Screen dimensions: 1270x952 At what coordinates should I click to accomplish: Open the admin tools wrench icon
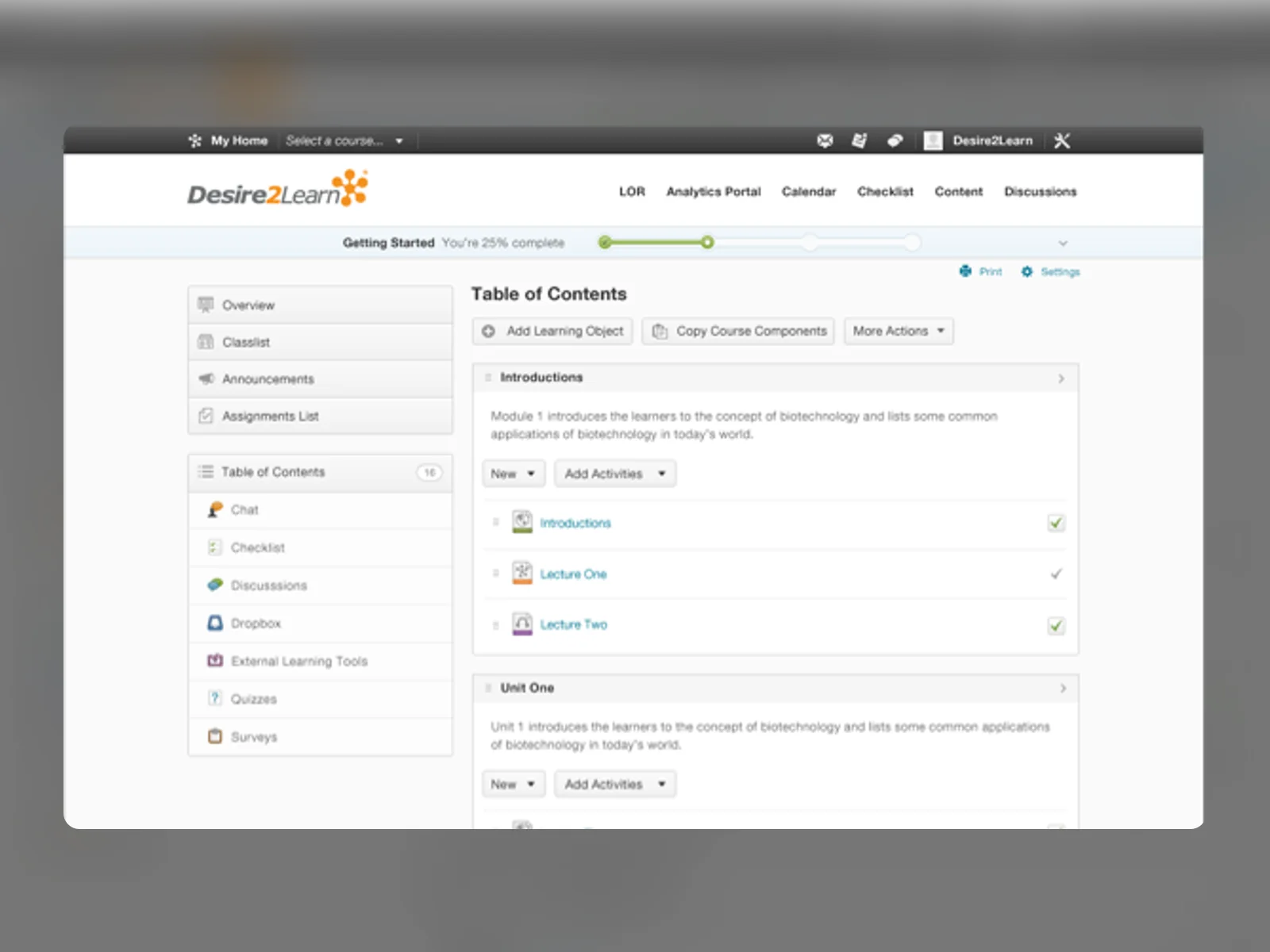(1062, 140)
